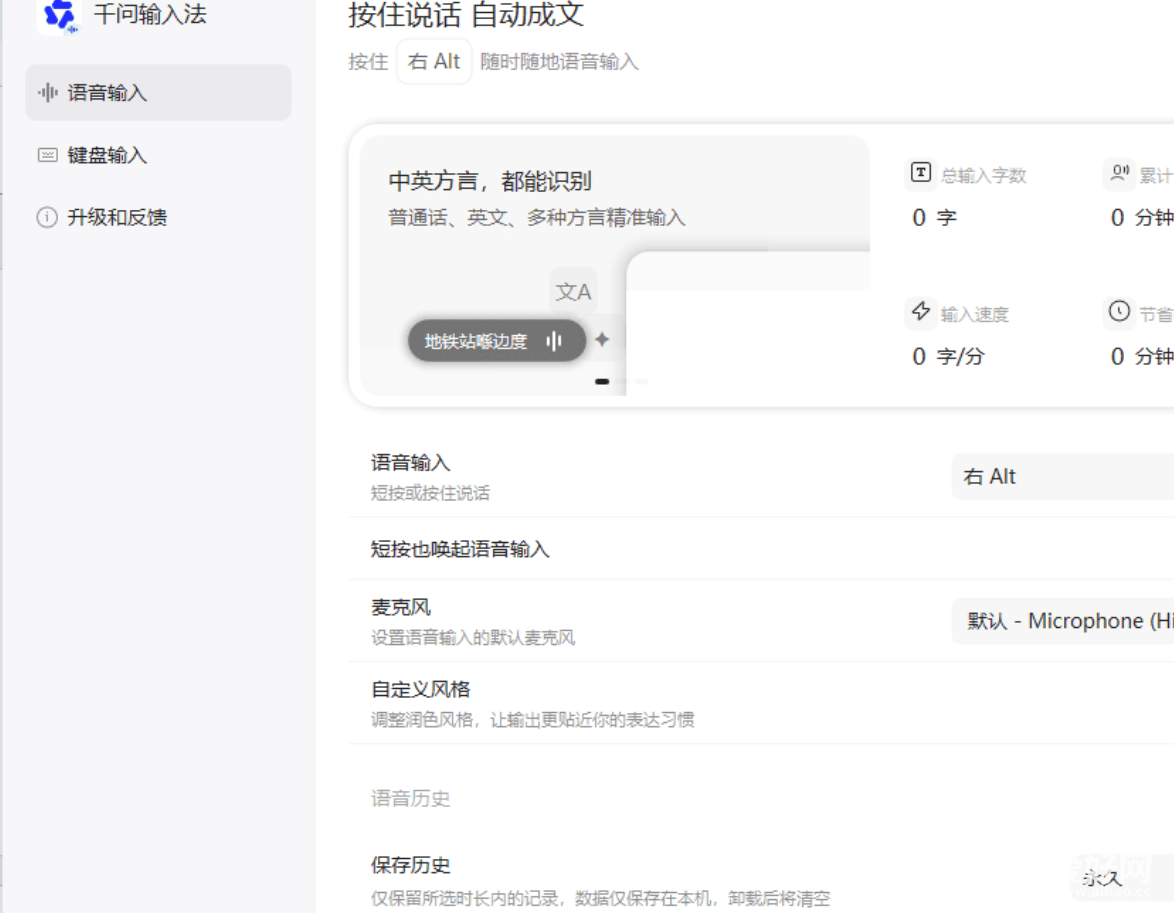
Task: Click the 语音输入 hotkey setting label
Action: point(410,463)
